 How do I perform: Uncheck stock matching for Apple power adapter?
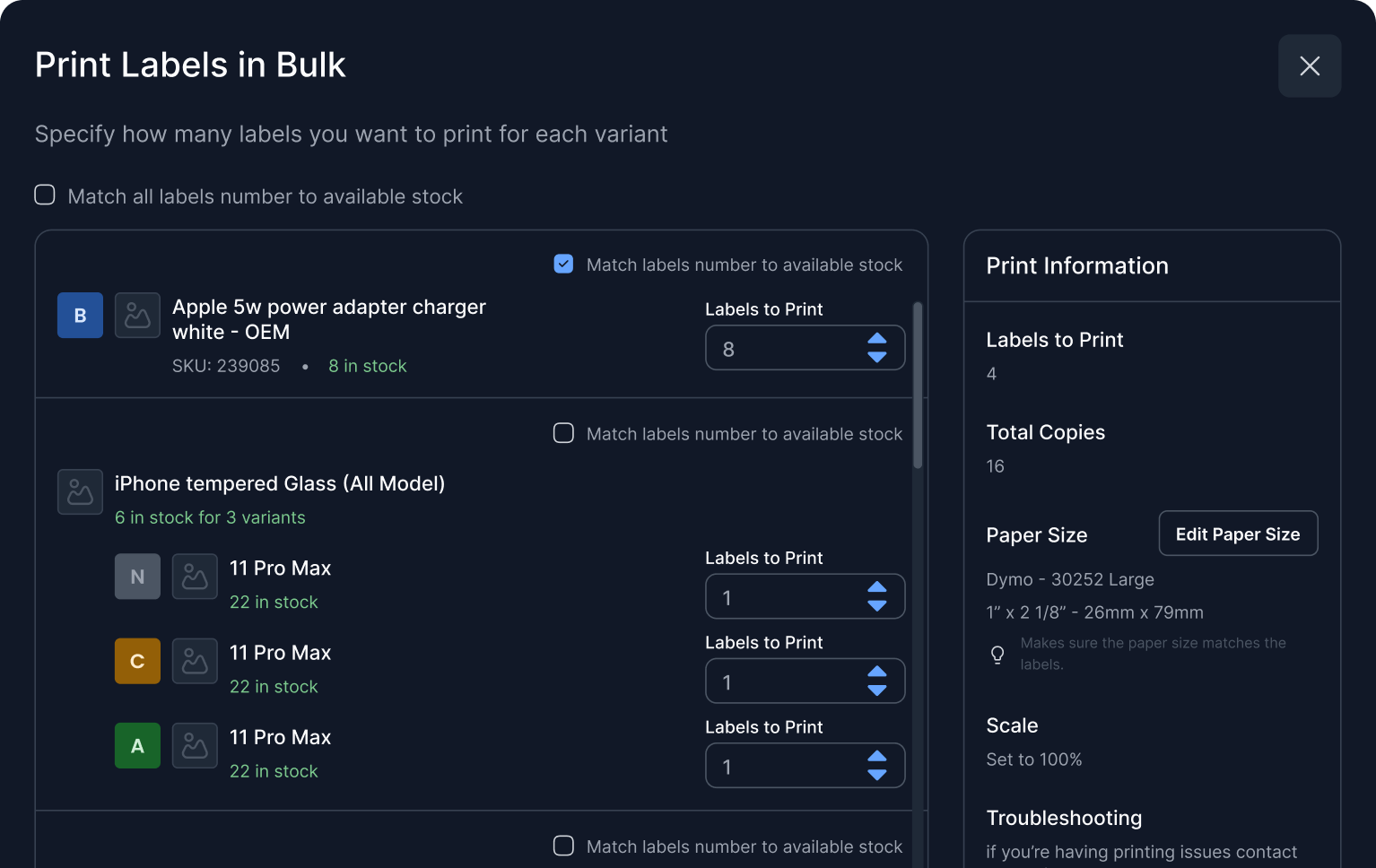(563, 265)
